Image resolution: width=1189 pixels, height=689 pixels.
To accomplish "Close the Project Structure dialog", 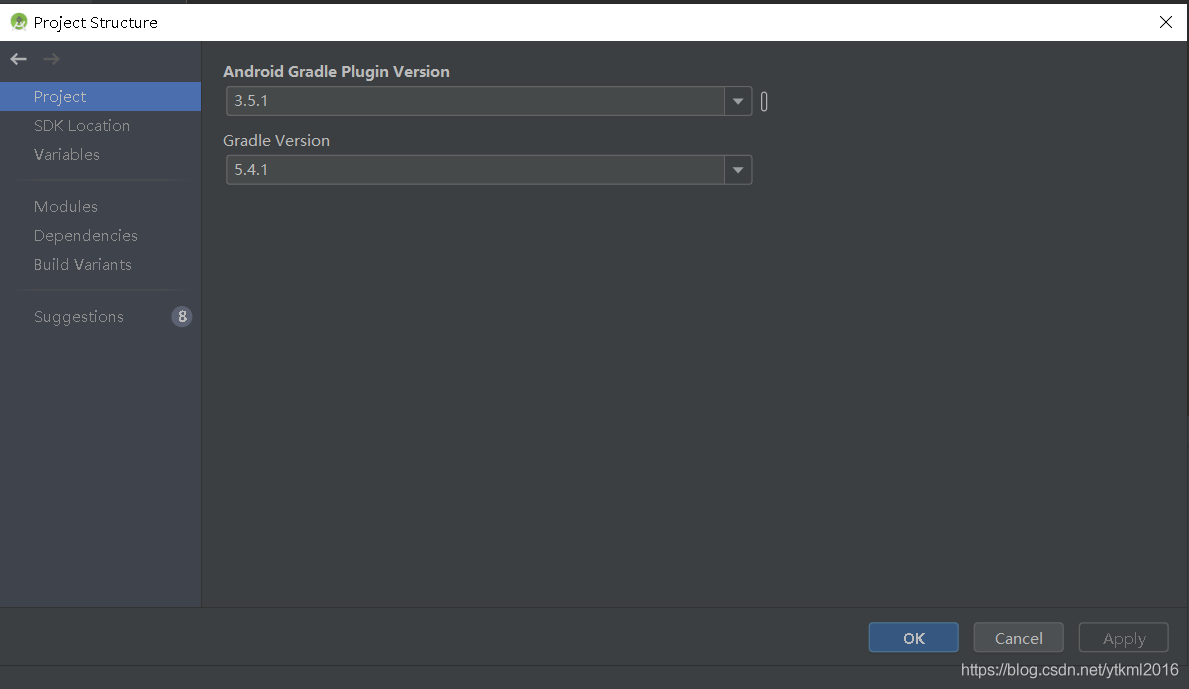I will (x=1166, y=22).
